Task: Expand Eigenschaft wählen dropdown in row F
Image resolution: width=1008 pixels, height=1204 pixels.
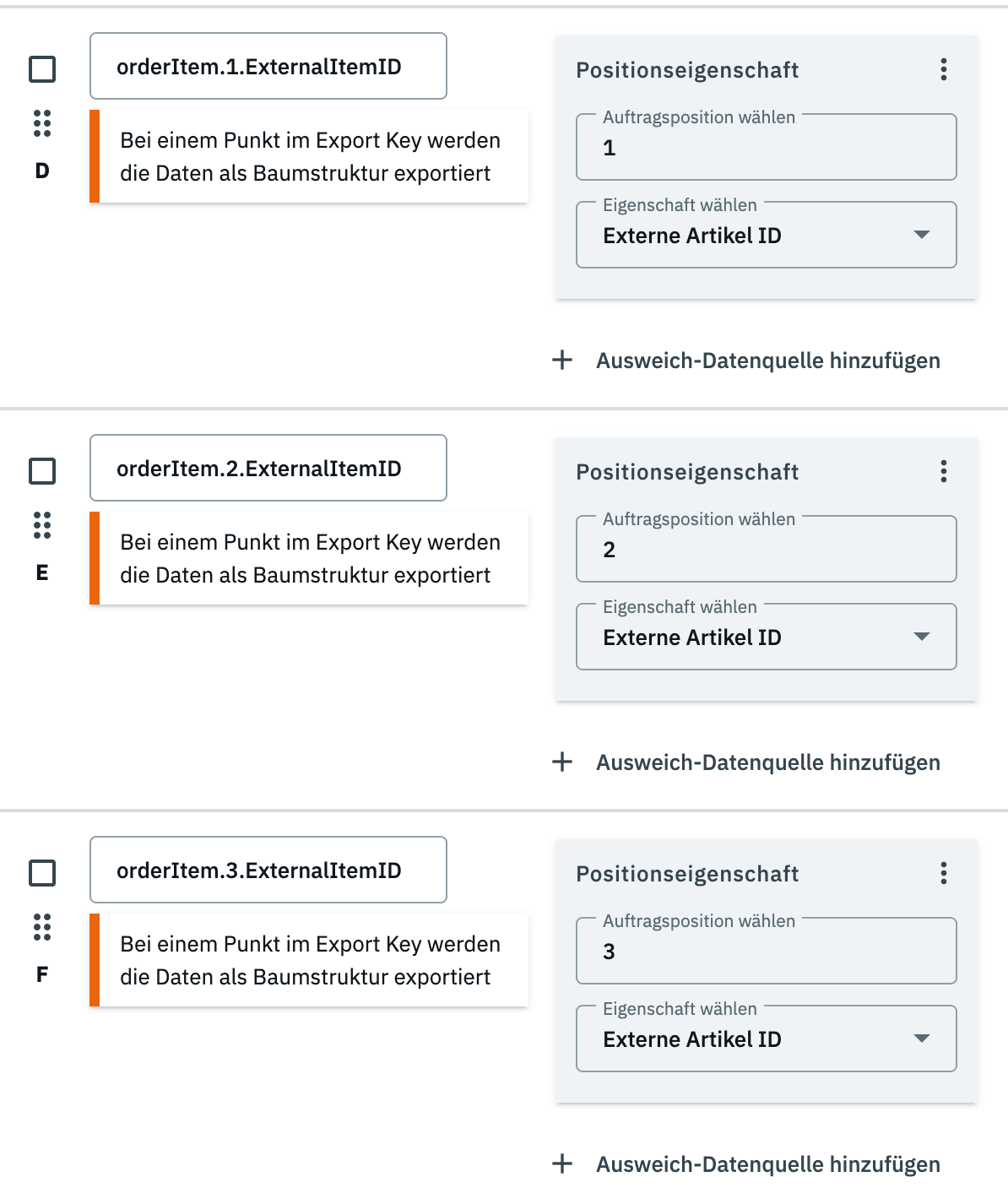Action: coord(922,1039)
